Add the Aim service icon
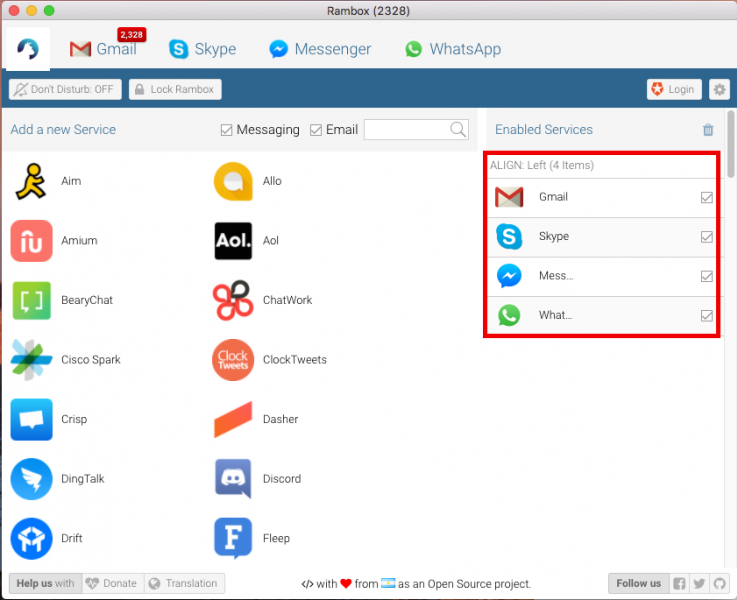737x600 pixels. pos(31,181)
